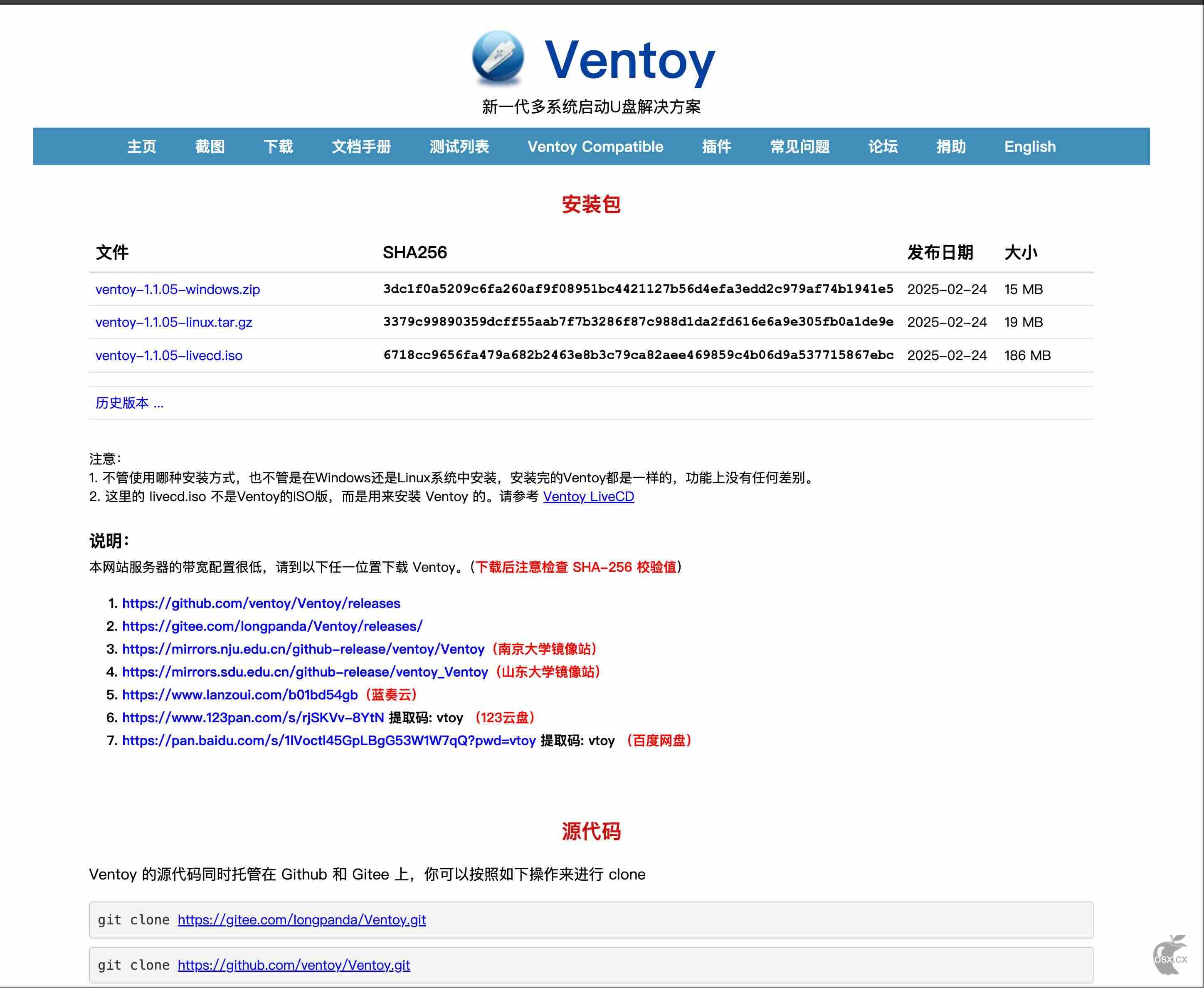Click the 19 MB size cell
1204x988 pixels.
click(x=1023, y=322)
